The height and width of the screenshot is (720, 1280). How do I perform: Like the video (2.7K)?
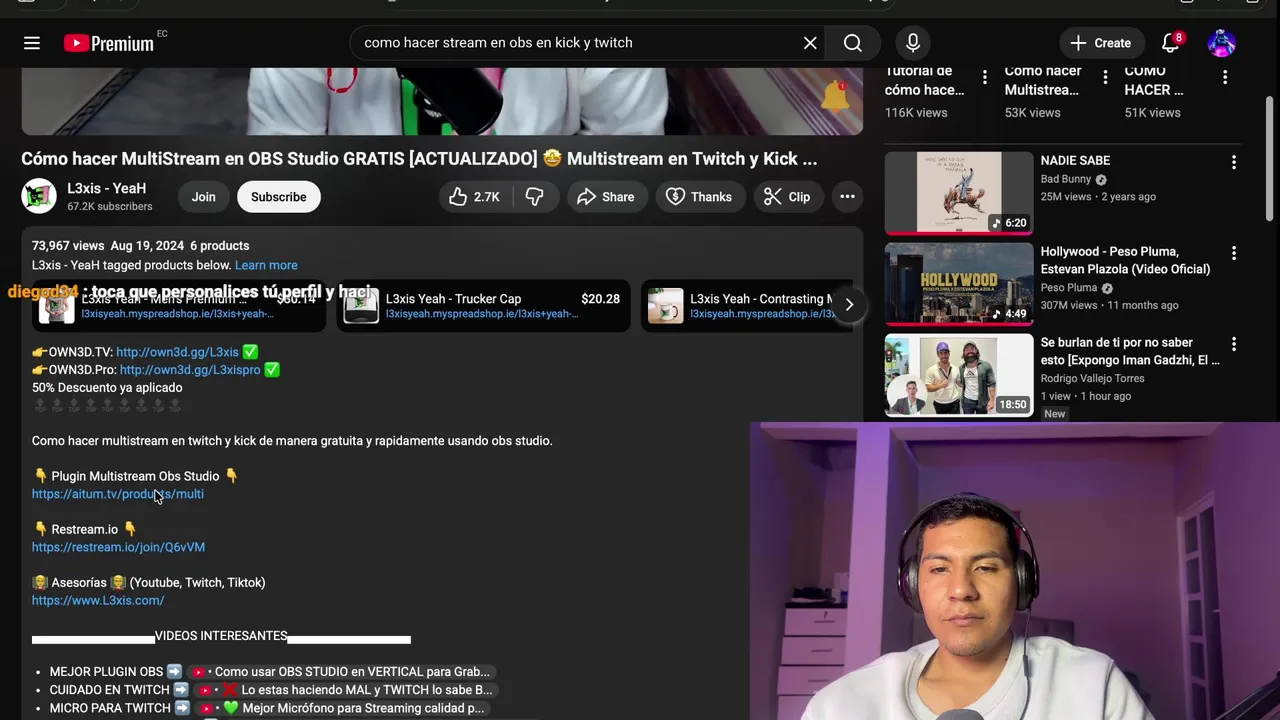point(474,197)
